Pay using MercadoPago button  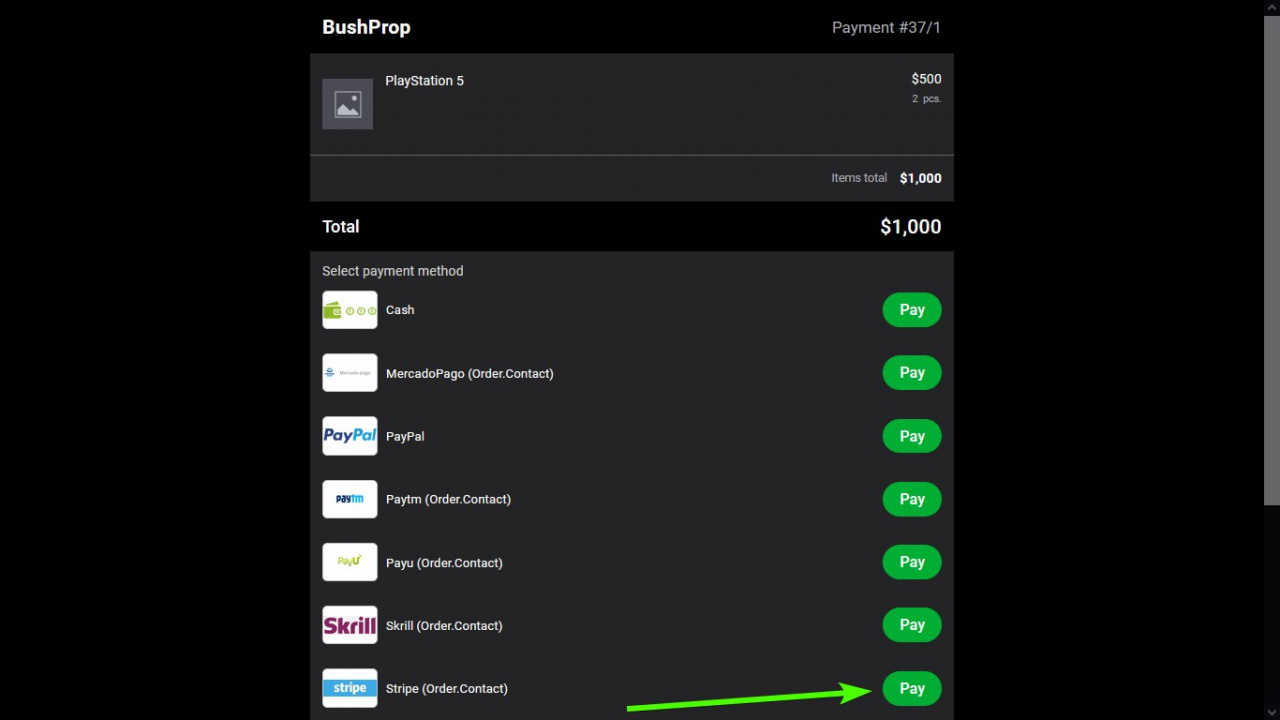[912, 373]
